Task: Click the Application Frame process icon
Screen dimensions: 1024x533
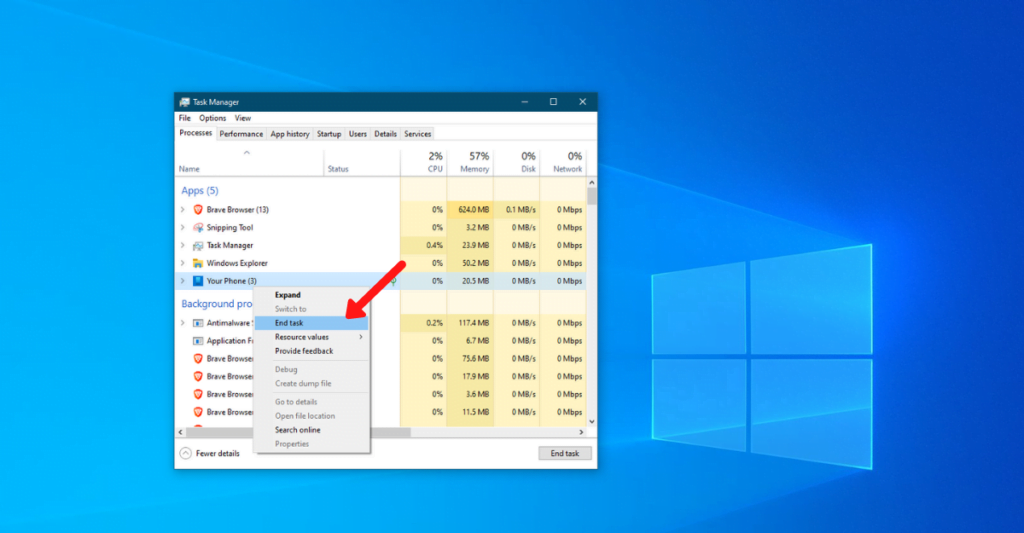Action: point(198,341)
